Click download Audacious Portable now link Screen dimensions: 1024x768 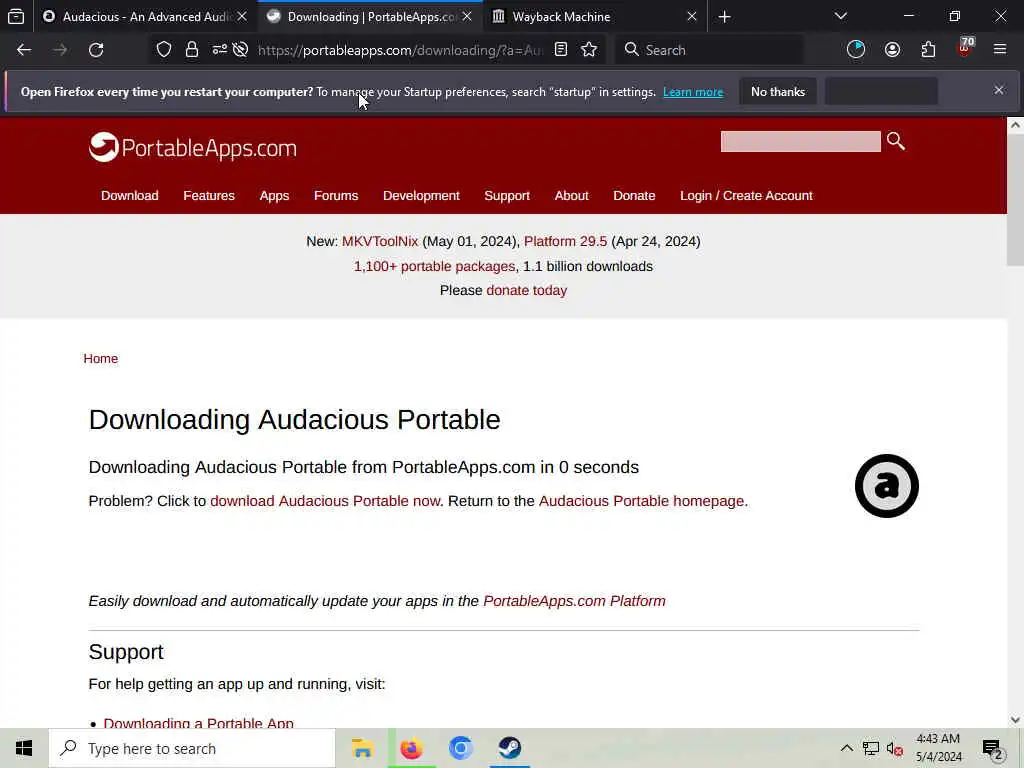(325, 501)
